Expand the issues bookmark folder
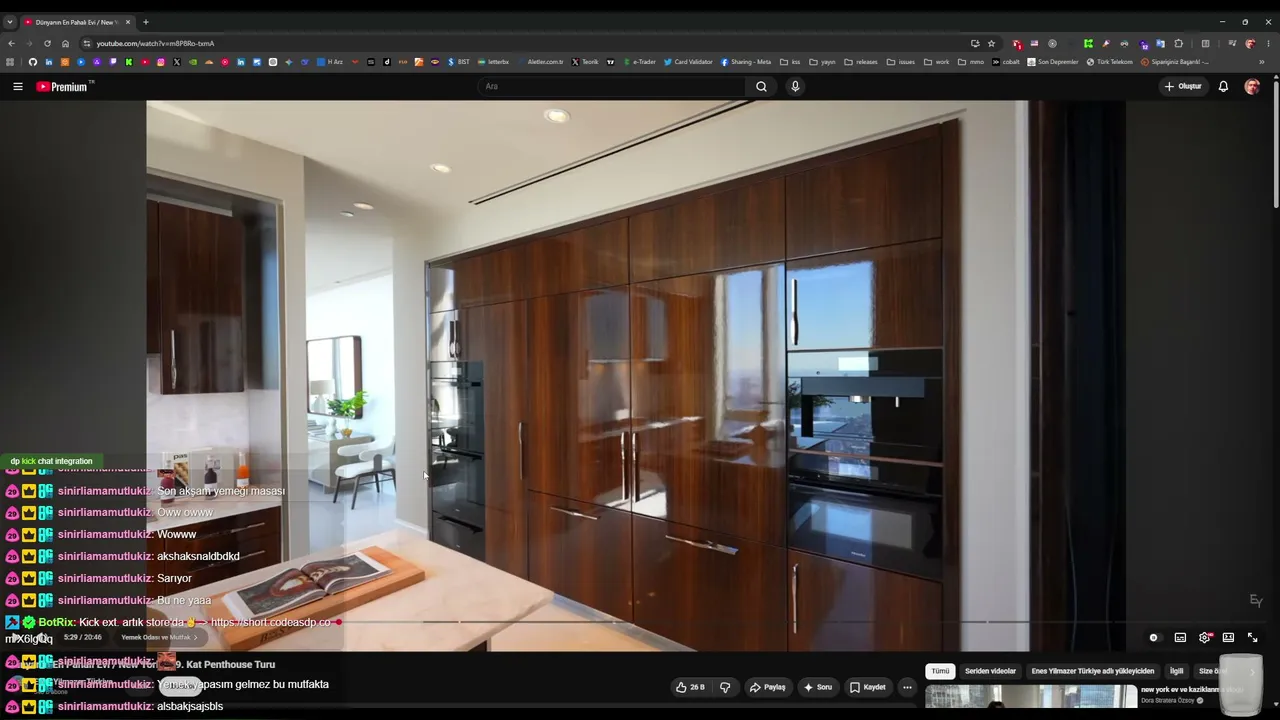This screenshot has height=720, width=1280. pyautogui.click(x=900, y=62)
